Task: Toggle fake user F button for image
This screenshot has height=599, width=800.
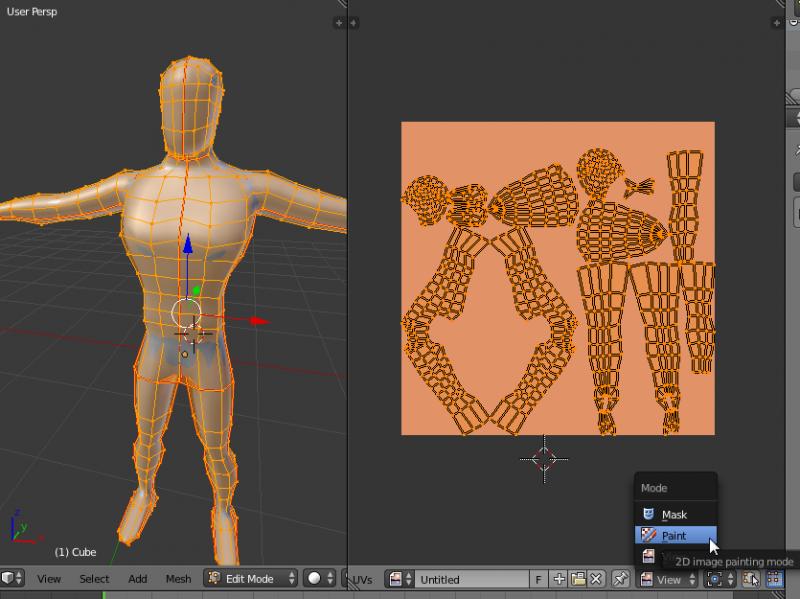Action: (539, 579)
